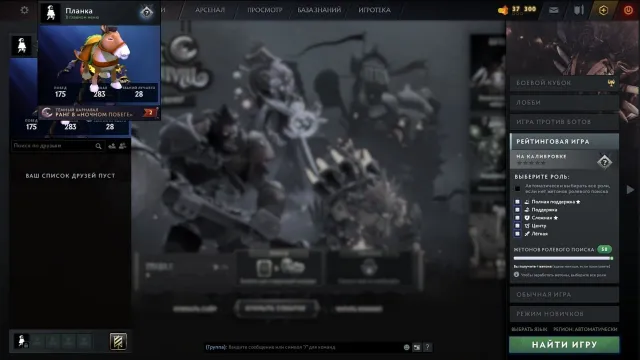The image size is (640, 360).
Task: Check the Лёгкая role
Action: pos(518,233)
